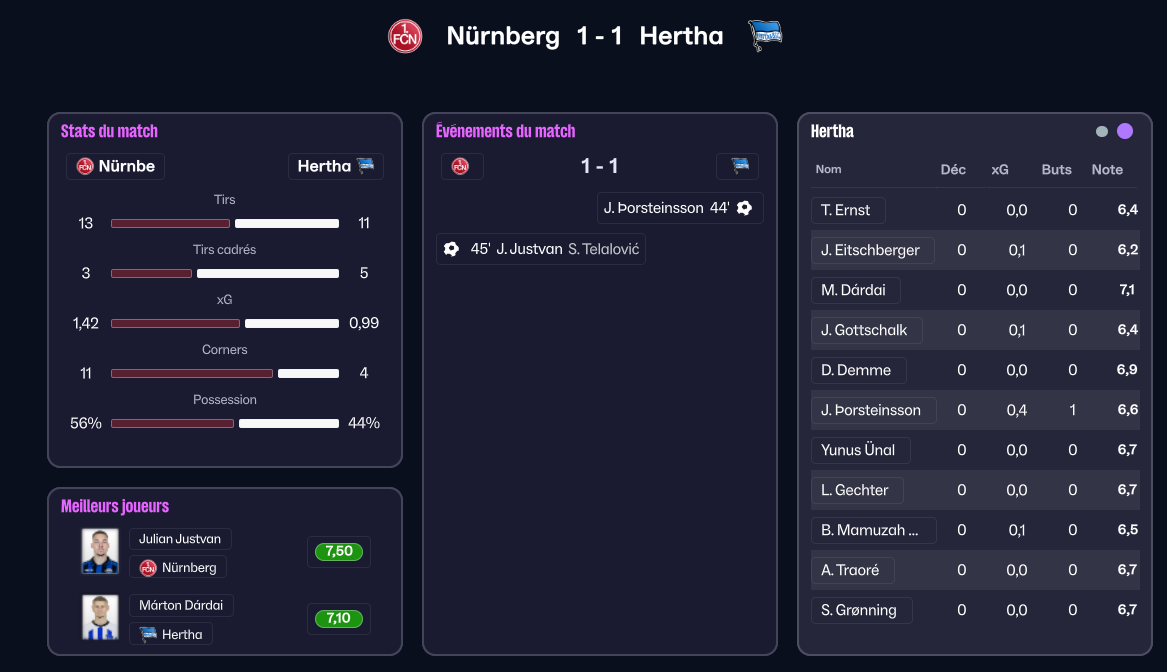Select the Nürnbe team button in stats

(x=116, y=166)
